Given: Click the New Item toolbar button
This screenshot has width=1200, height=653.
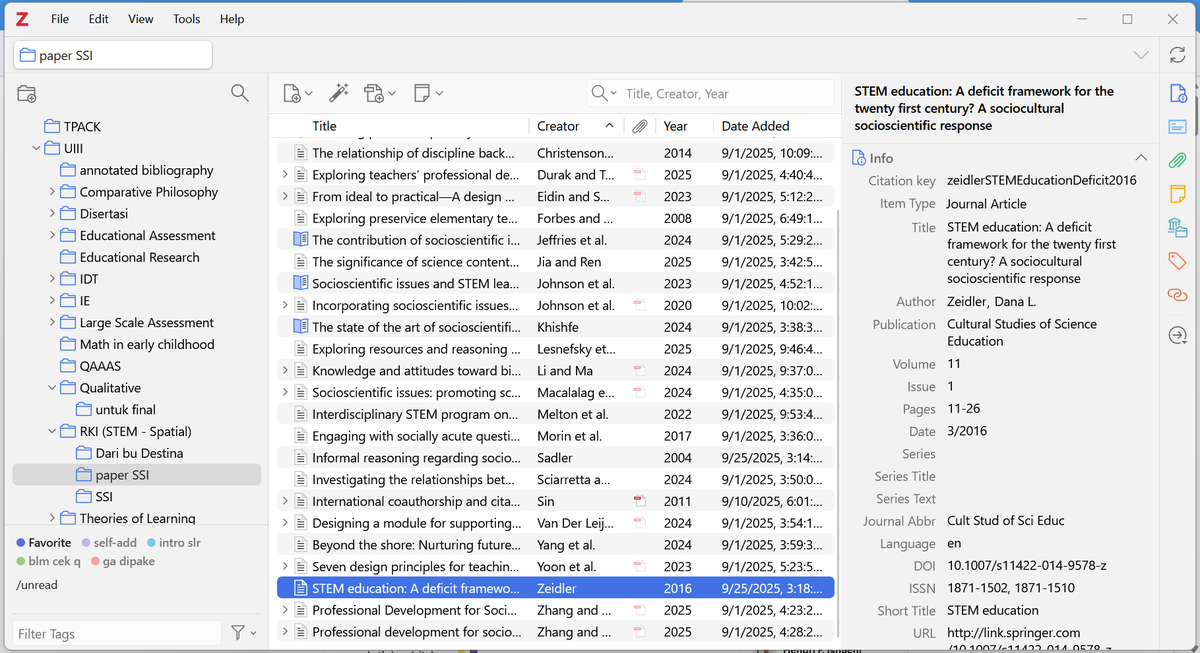Looking at the screenshot, I should (298, 93).
